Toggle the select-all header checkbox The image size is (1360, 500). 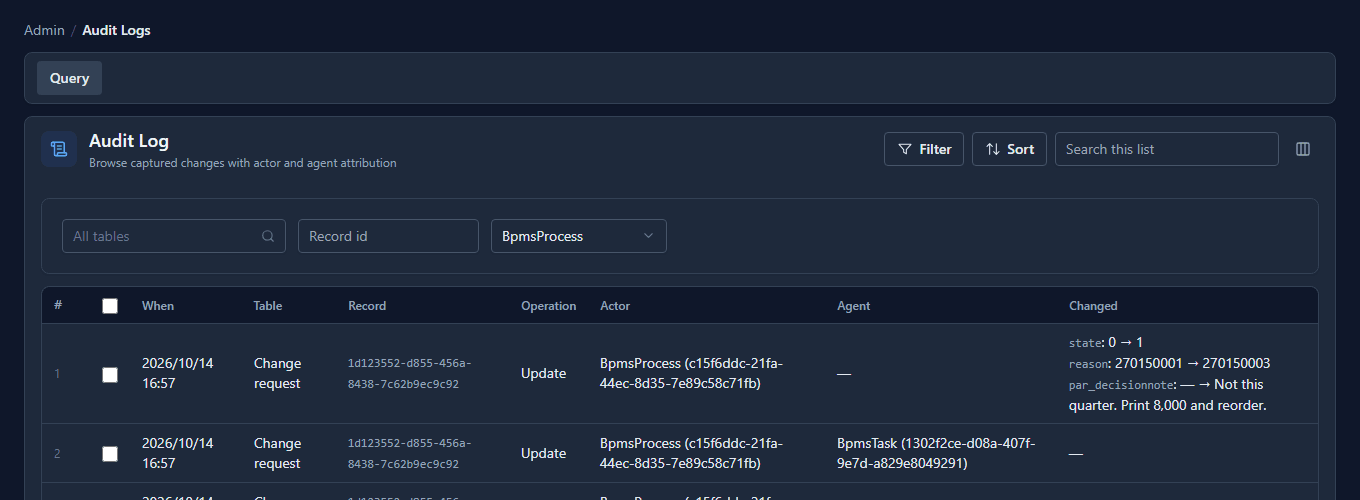[110, 306]
